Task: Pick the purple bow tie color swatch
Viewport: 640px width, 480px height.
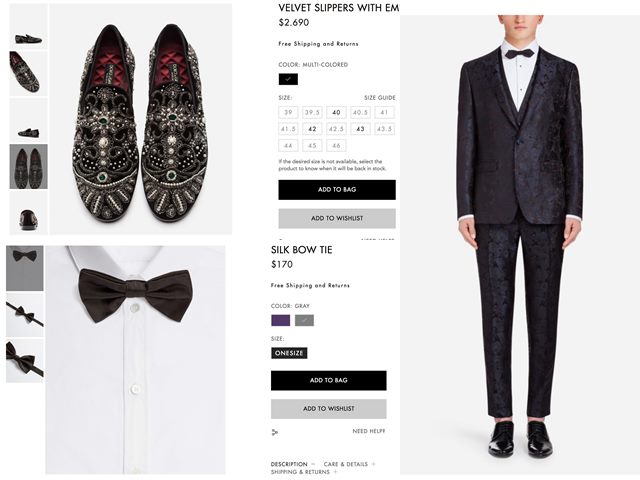Action: [281, 320]
